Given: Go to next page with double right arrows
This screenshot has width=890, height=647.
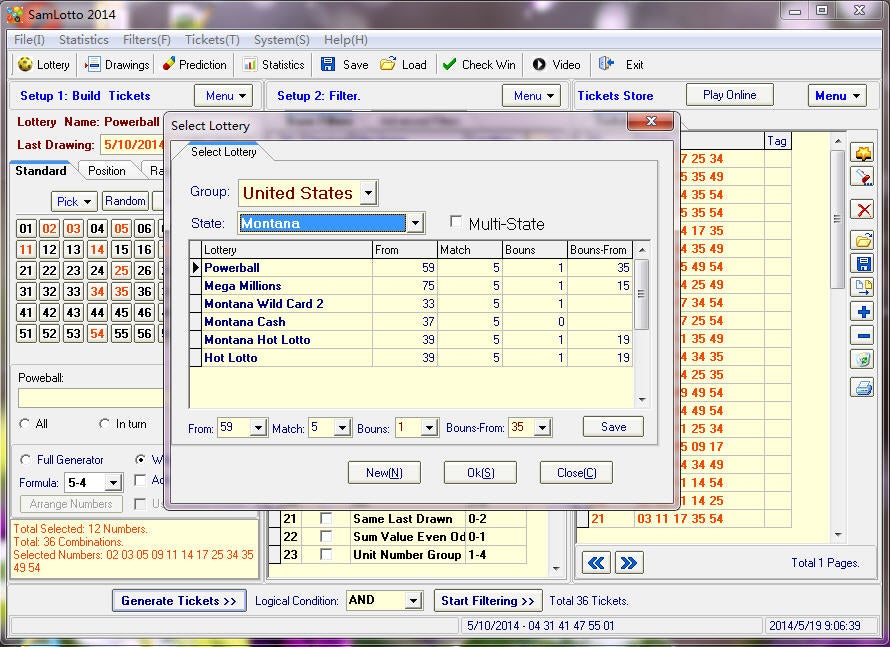Looking at the screenshot, I should [629, 563].
